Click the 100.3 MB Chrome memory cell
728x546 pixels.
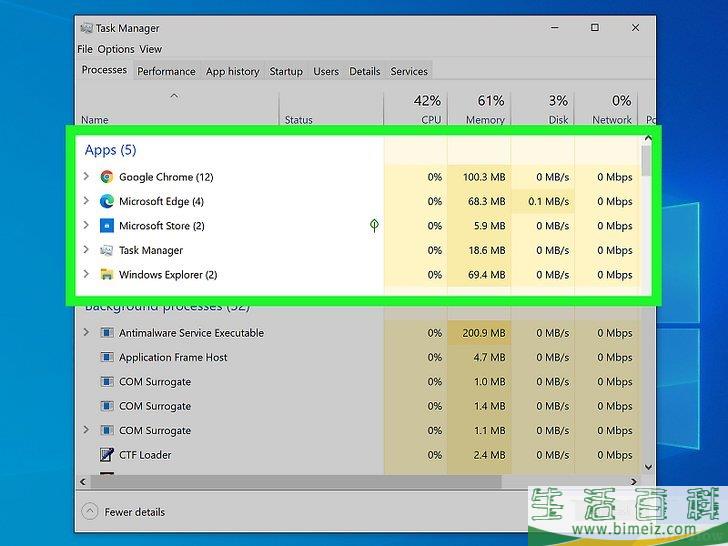click(x=479, y=177)
